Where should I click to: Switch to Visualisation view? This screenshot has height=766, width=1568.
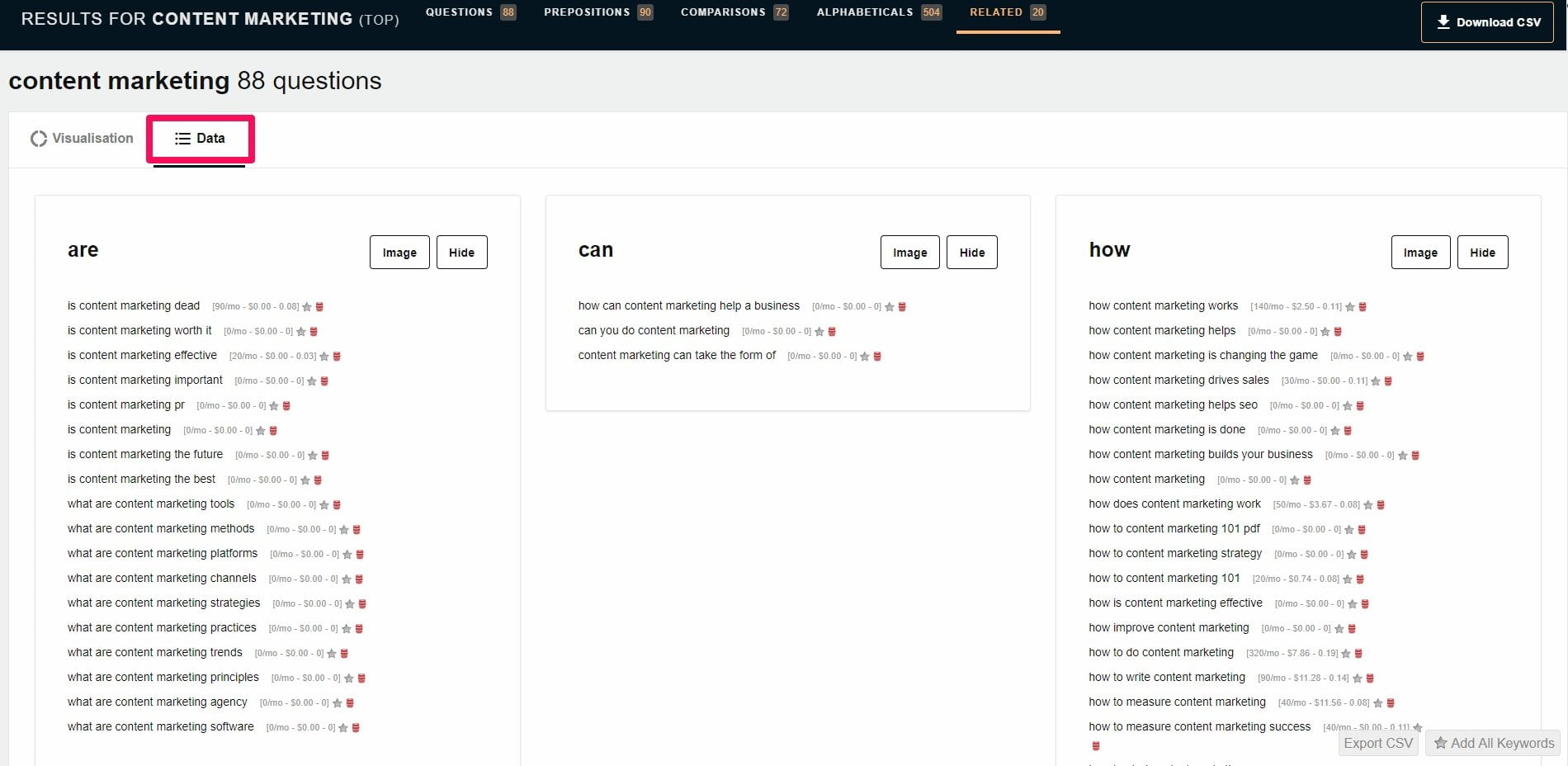pos(82,139)
